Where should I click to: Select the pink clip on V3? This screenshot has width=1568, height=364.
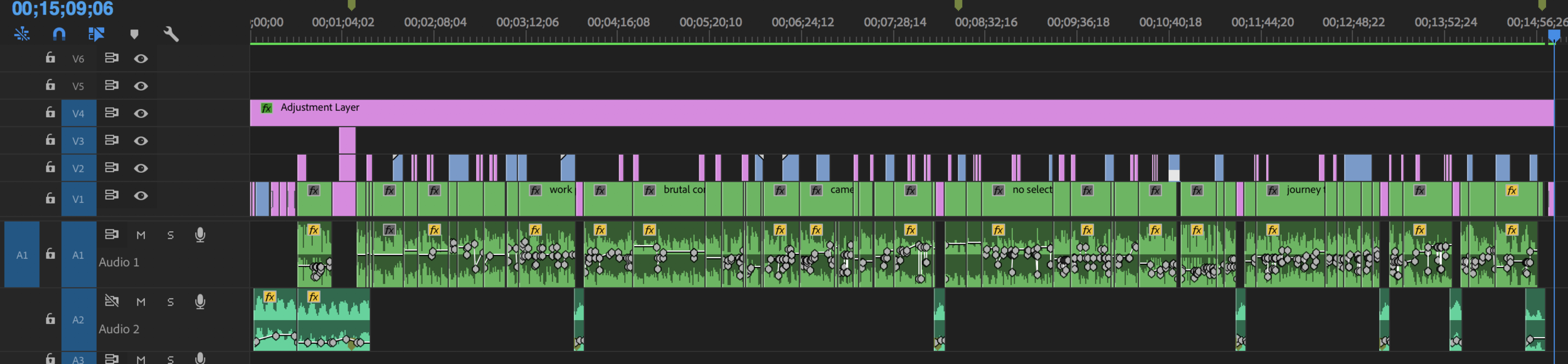pyautogui.click(x=347, y=140)
